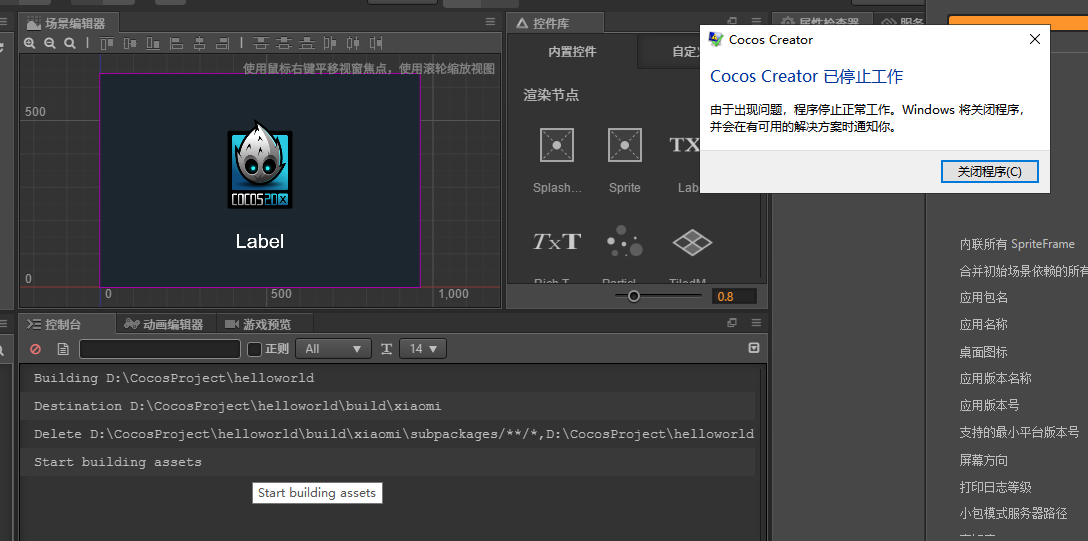1088x541 pixels.
Task: Distribute nodes by right edges
Action: pos(376,43)
